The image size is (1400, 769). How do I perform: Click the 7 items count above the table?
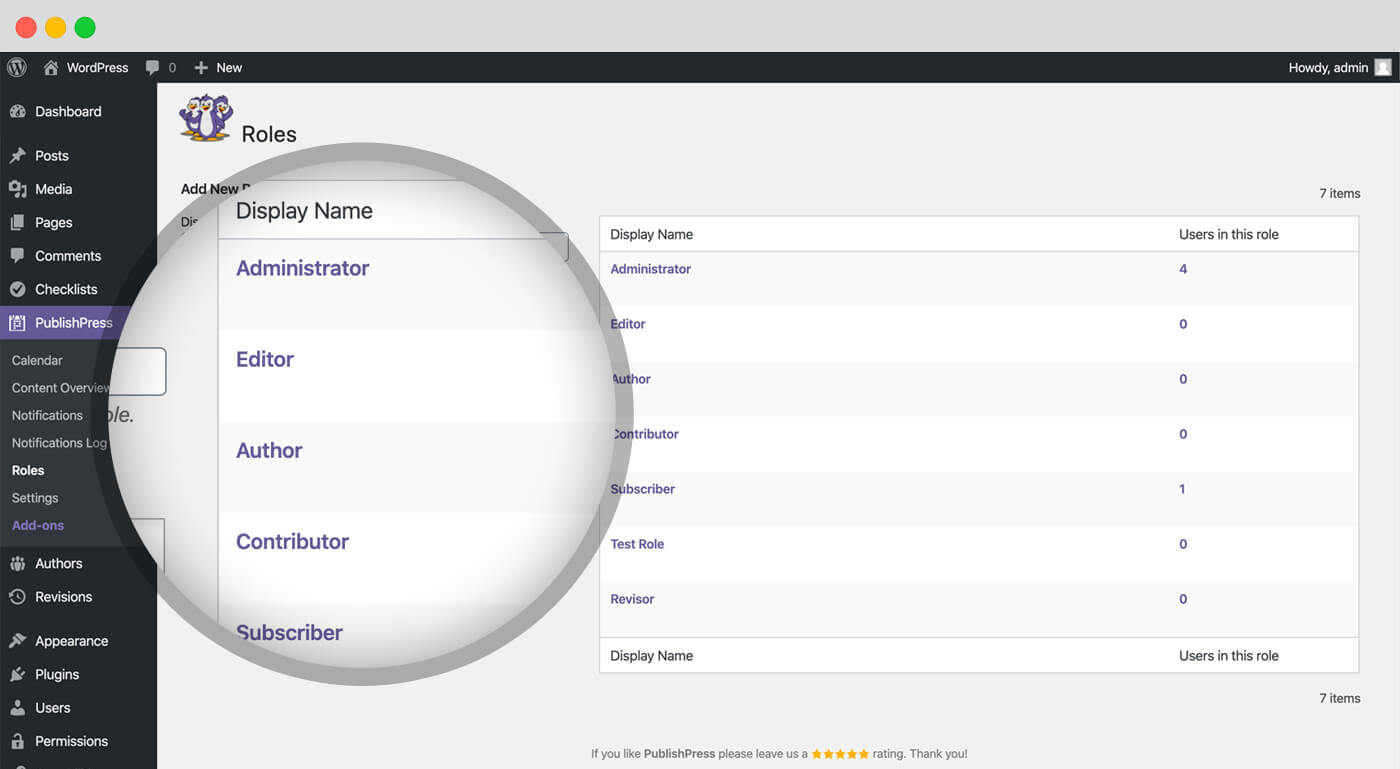pos(1340,193)
